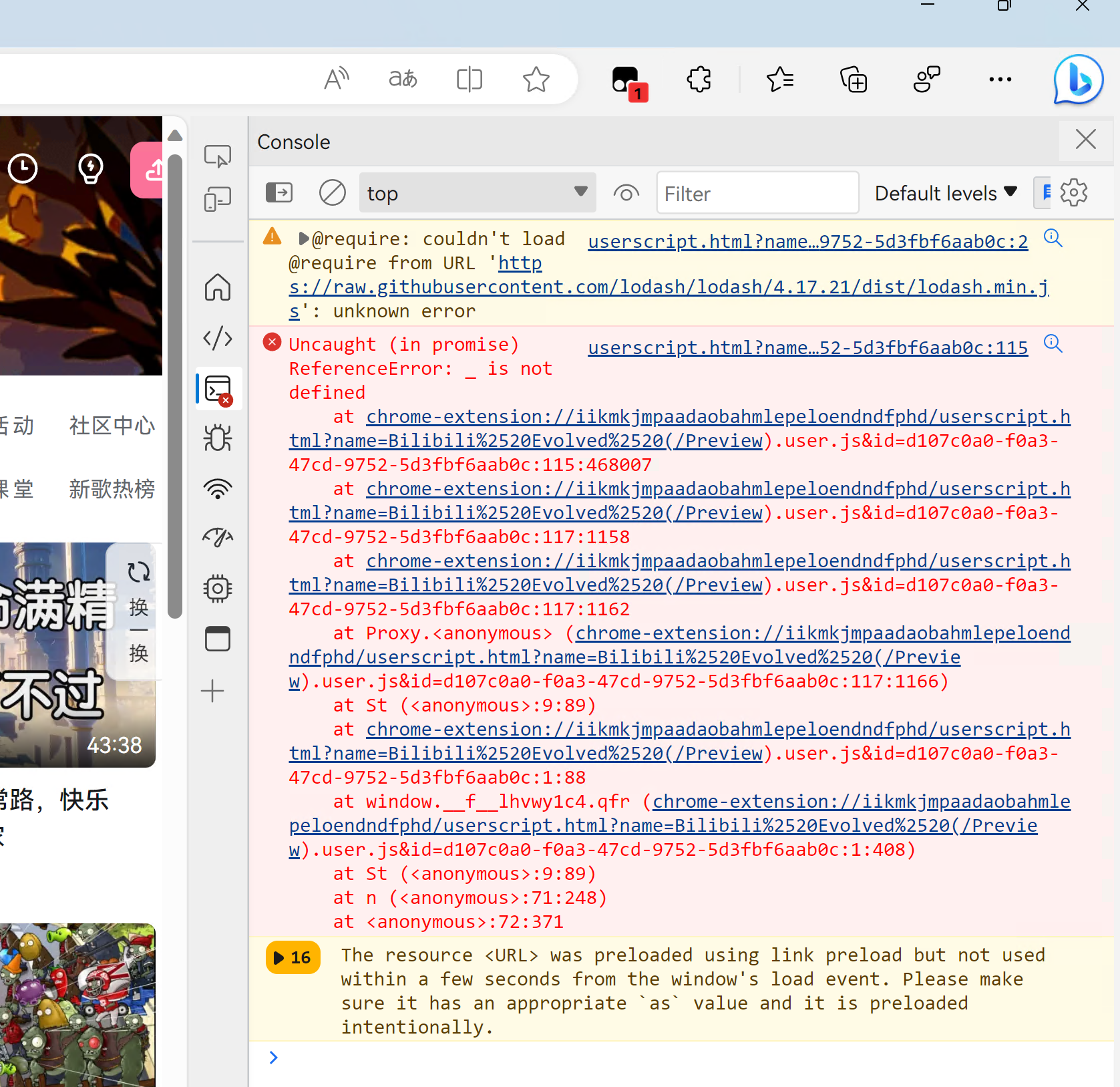The image size is (1120, 1087).
Task: Pin this page to favorites star
Action: pyautogui.click(x=536, y=79)
